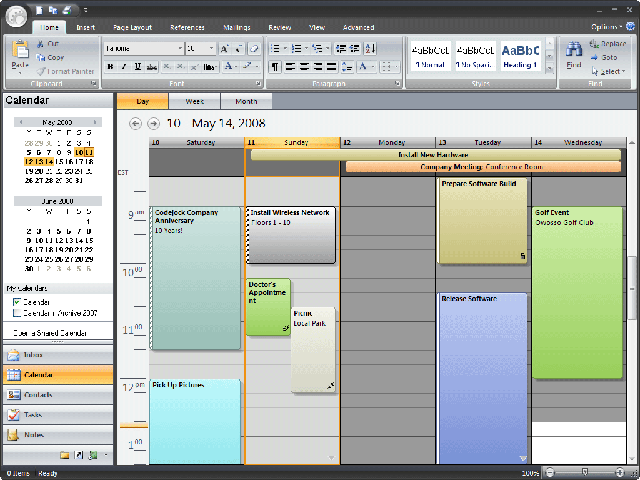Select the Day view button
The image size is (640, 480).
[142, 101]
